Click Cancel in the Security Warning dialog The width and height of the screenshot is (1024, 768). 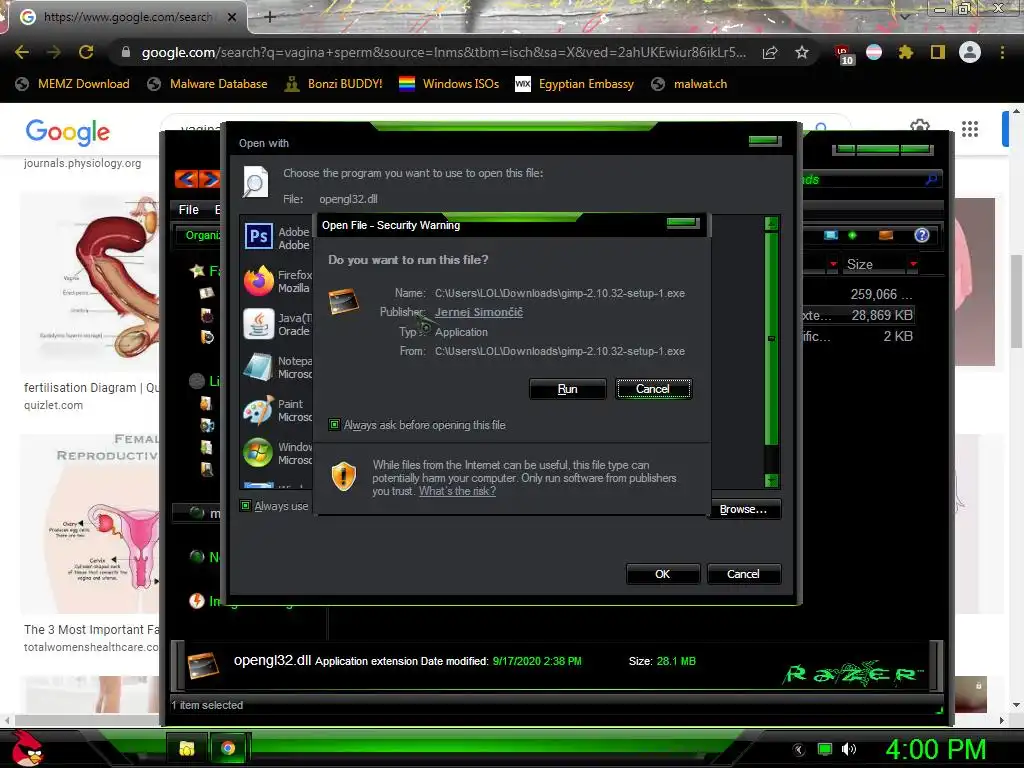[x=653, y=389]
